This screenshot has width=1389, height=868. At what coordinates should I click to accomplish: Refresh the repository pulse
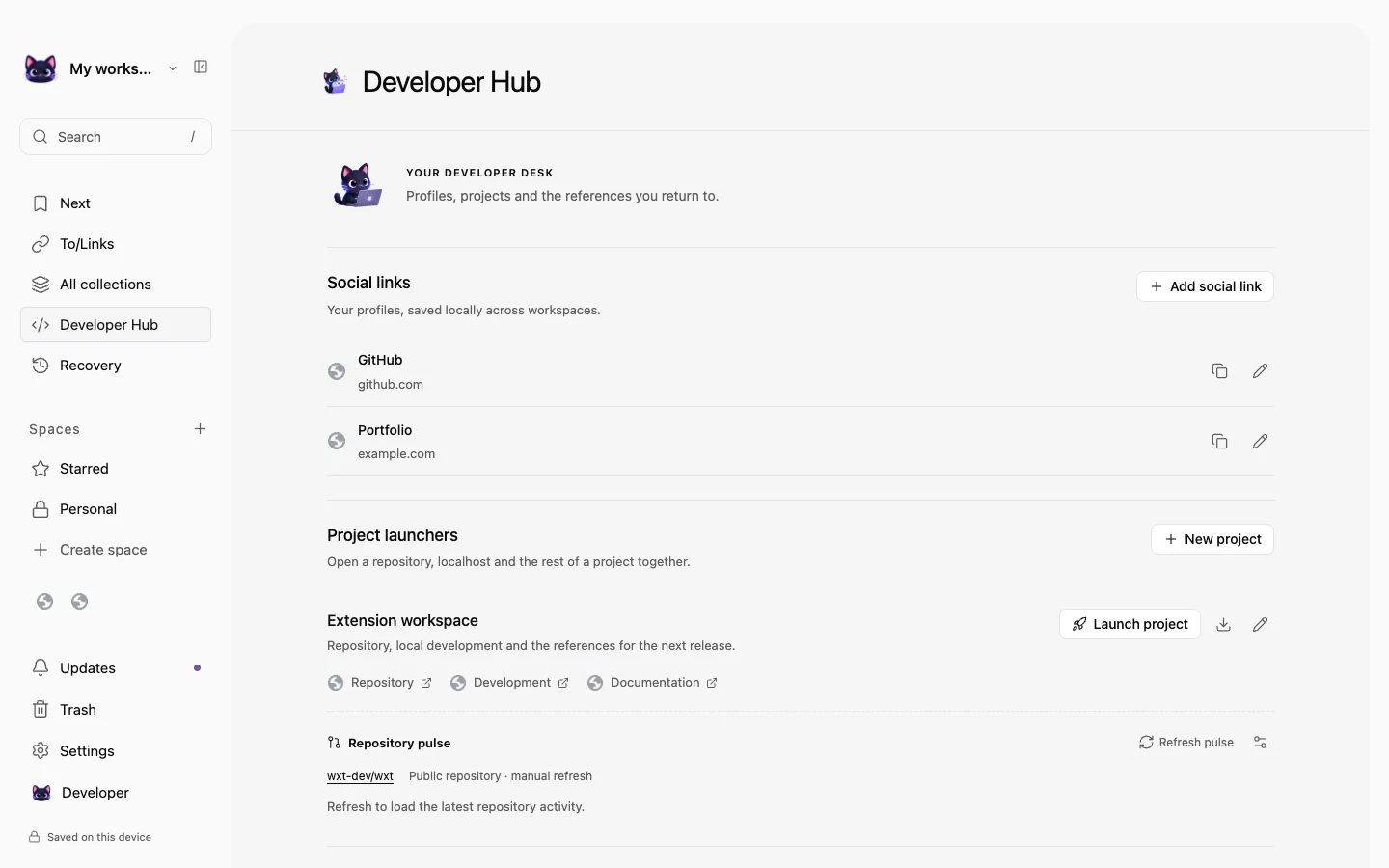1186,743
